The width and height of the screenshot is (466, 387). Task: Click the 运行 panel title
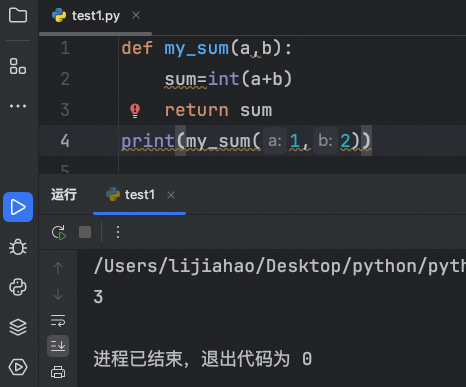tap(64, 195)
